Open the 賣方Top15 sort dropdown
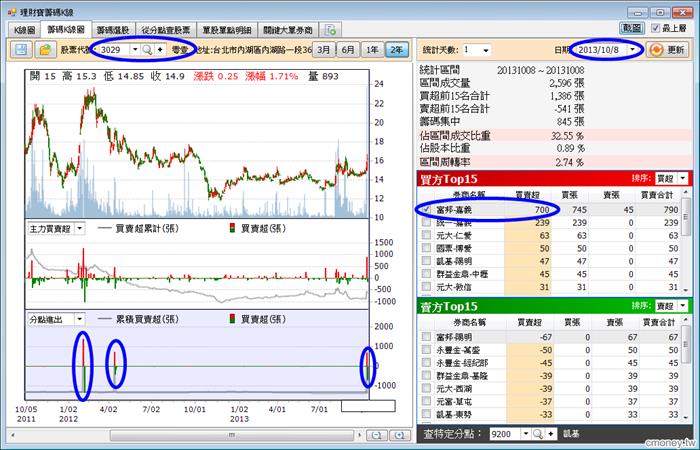The width and height of the screenshot is (700, 450). pyautogui.click(x=683, y=306)
